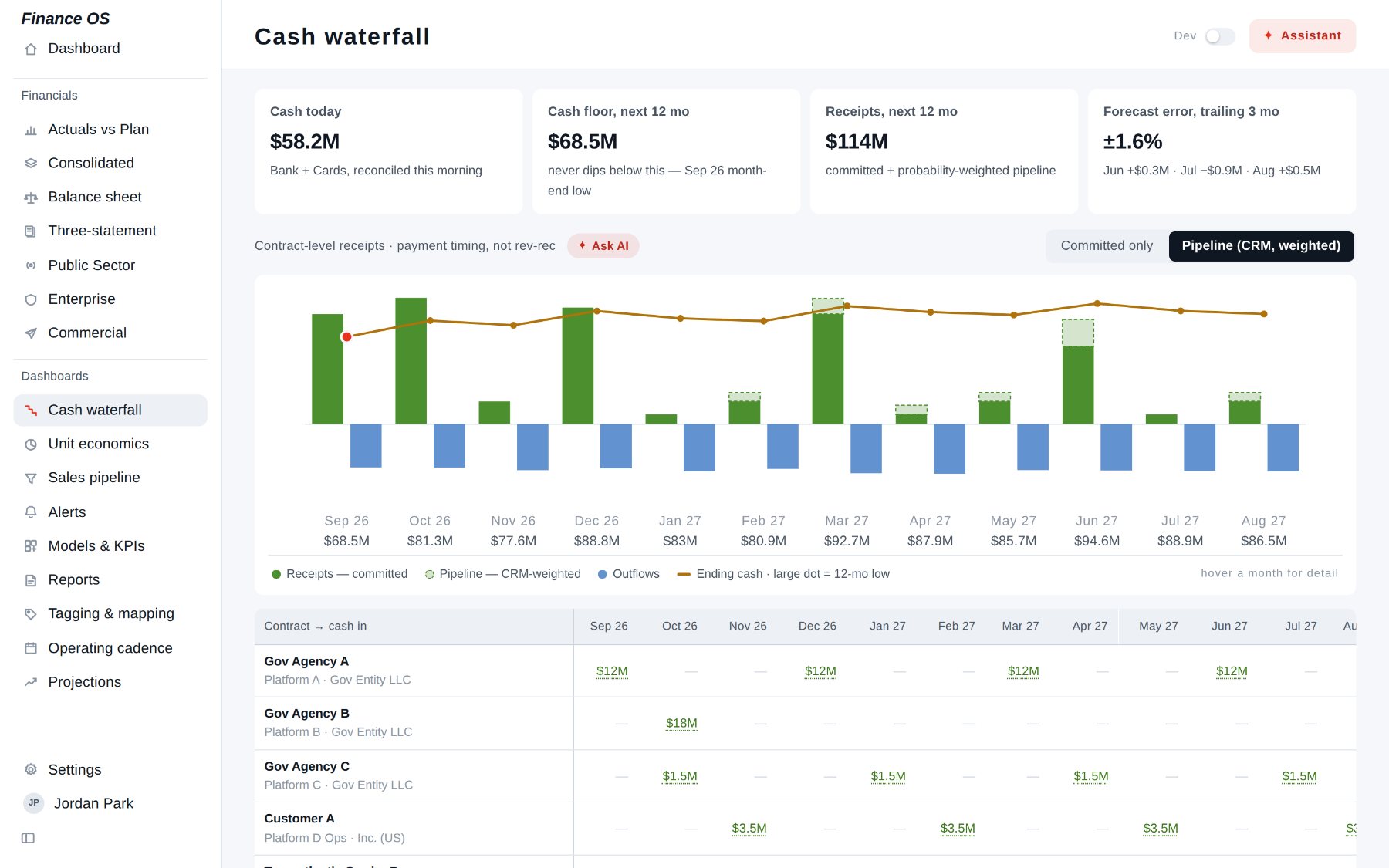Click the Reports file icon
The width and height of the screenshot is (1389, 868).
pos(31,580)
